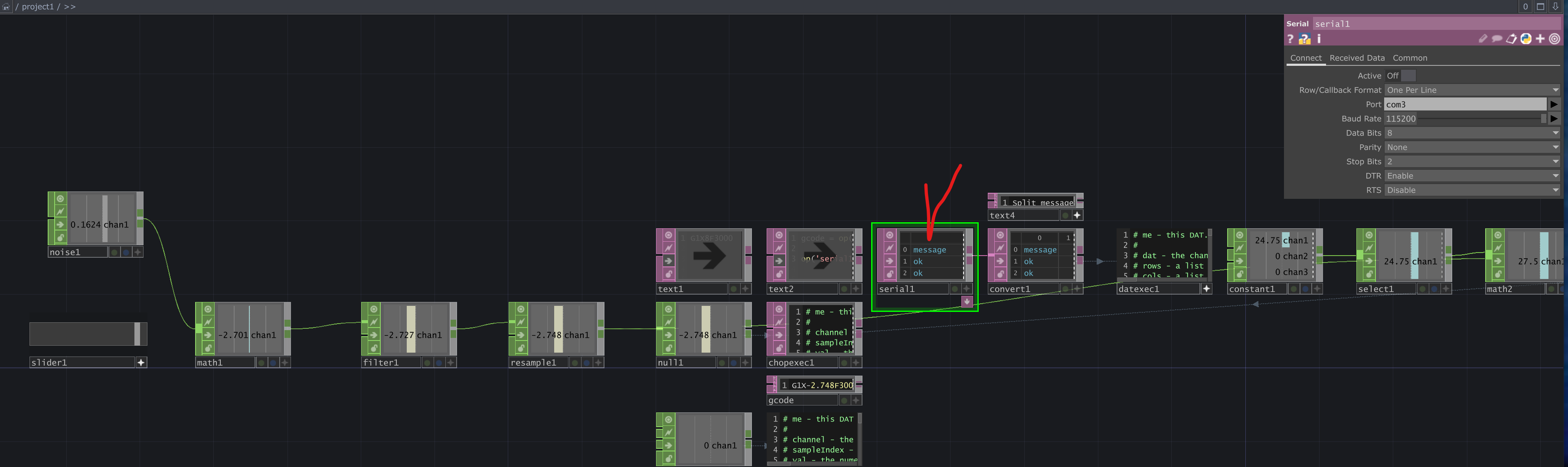The width and height of the screenshot is (1568, 467).
Task: Click the slider1 panel slider
Action: (x=88, y=334)
